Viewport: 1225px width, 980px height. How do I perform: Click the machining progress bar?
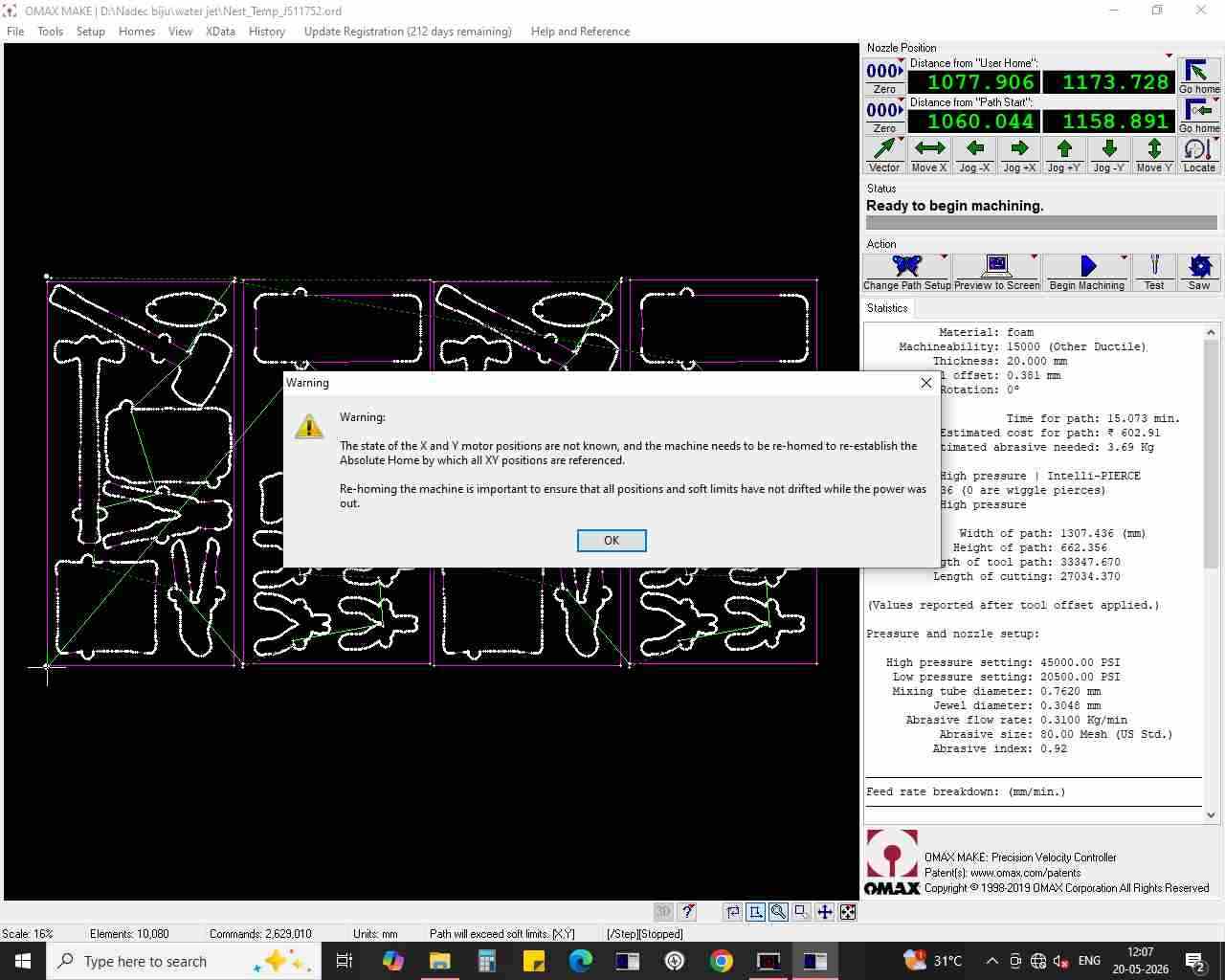1041,222
